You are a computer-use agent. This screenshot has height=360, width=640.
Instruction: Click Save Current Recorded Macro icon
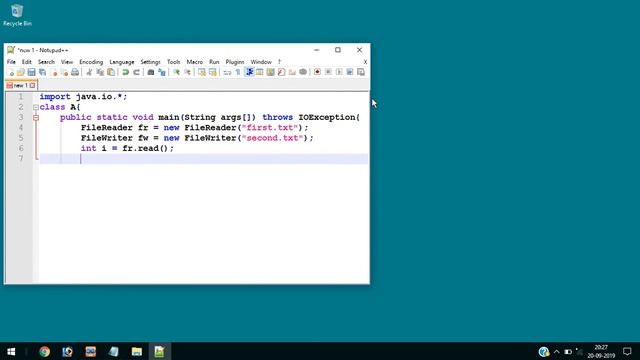tap(361, 72)
